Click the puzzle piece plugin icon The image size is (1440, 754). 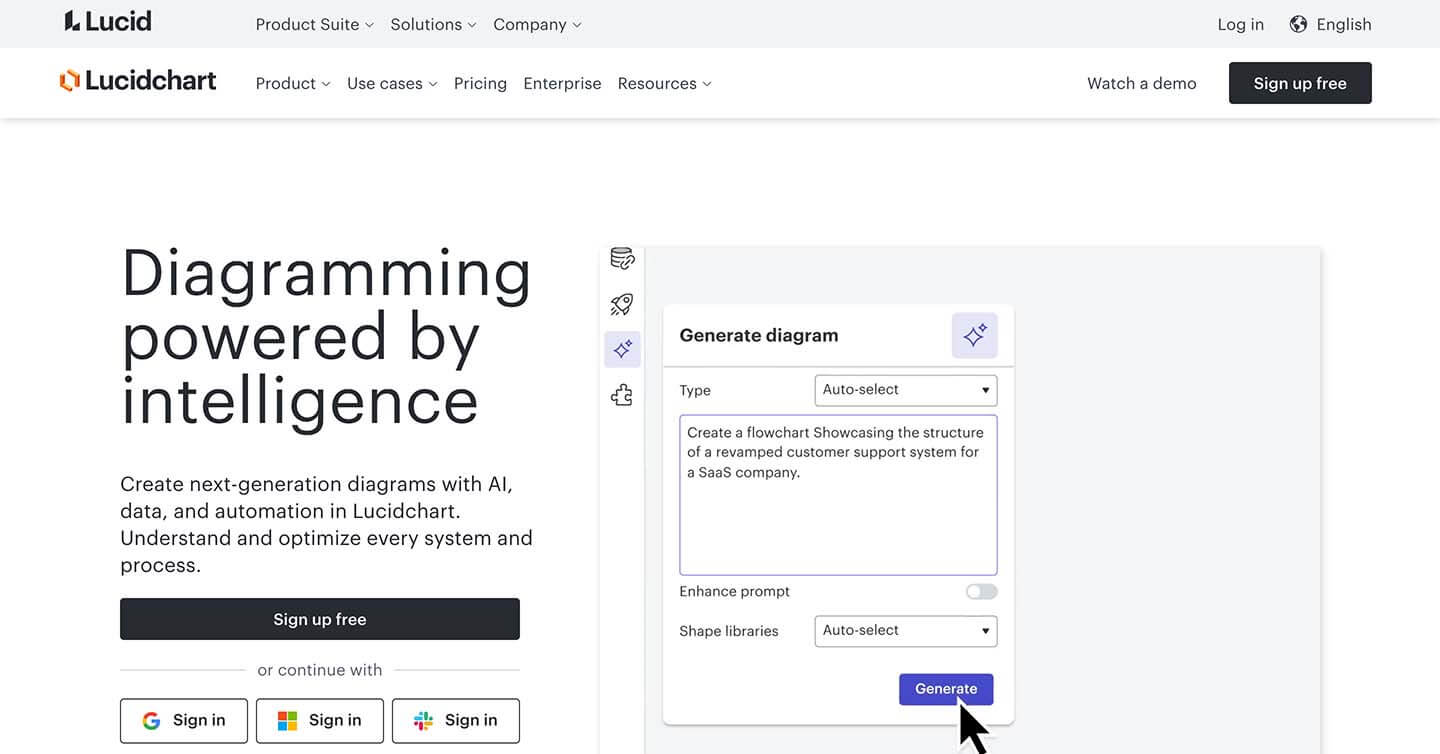(x=622, y=395)
